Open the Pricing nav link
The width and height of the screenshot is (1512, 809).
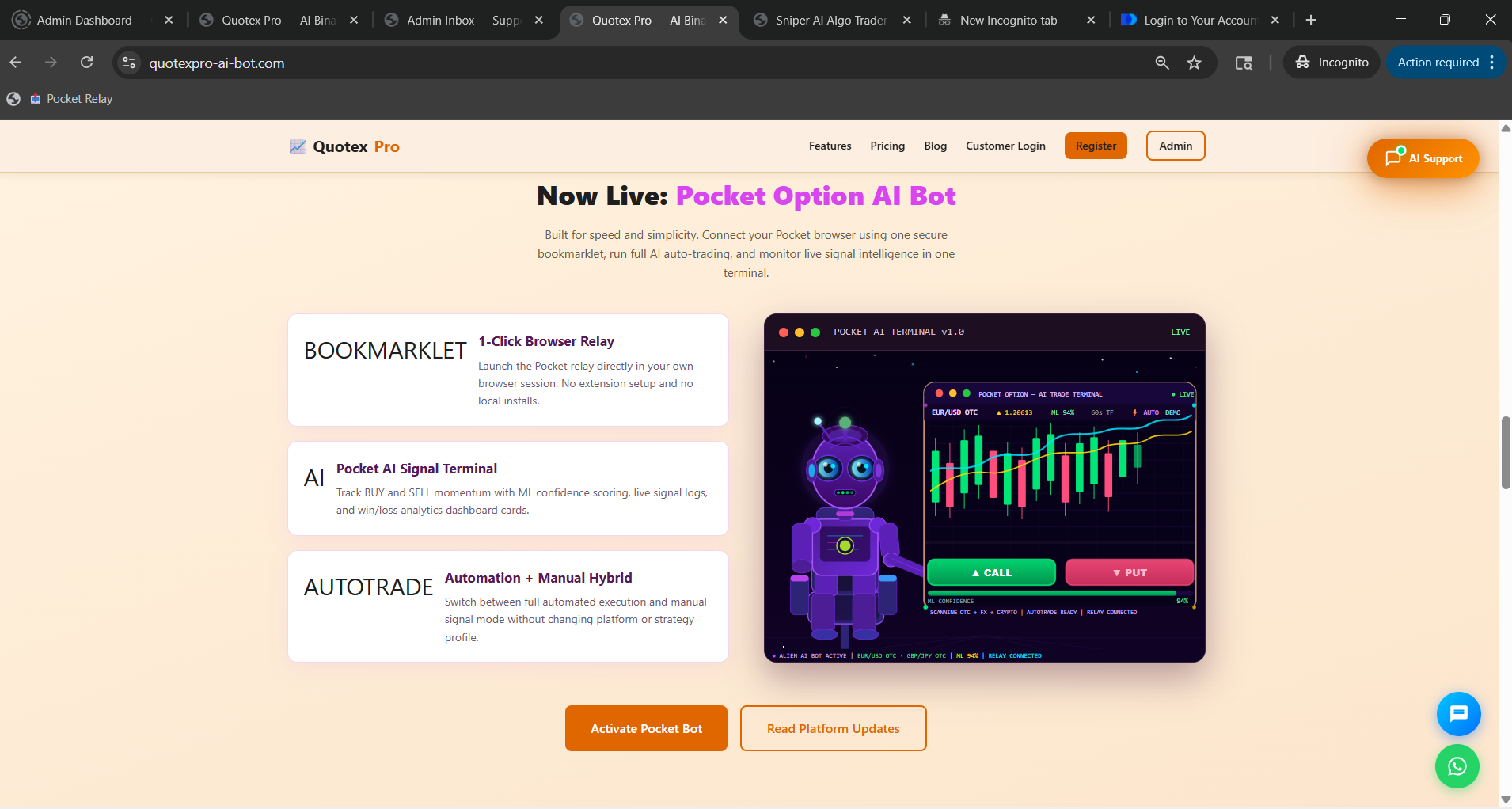(887, 146)
